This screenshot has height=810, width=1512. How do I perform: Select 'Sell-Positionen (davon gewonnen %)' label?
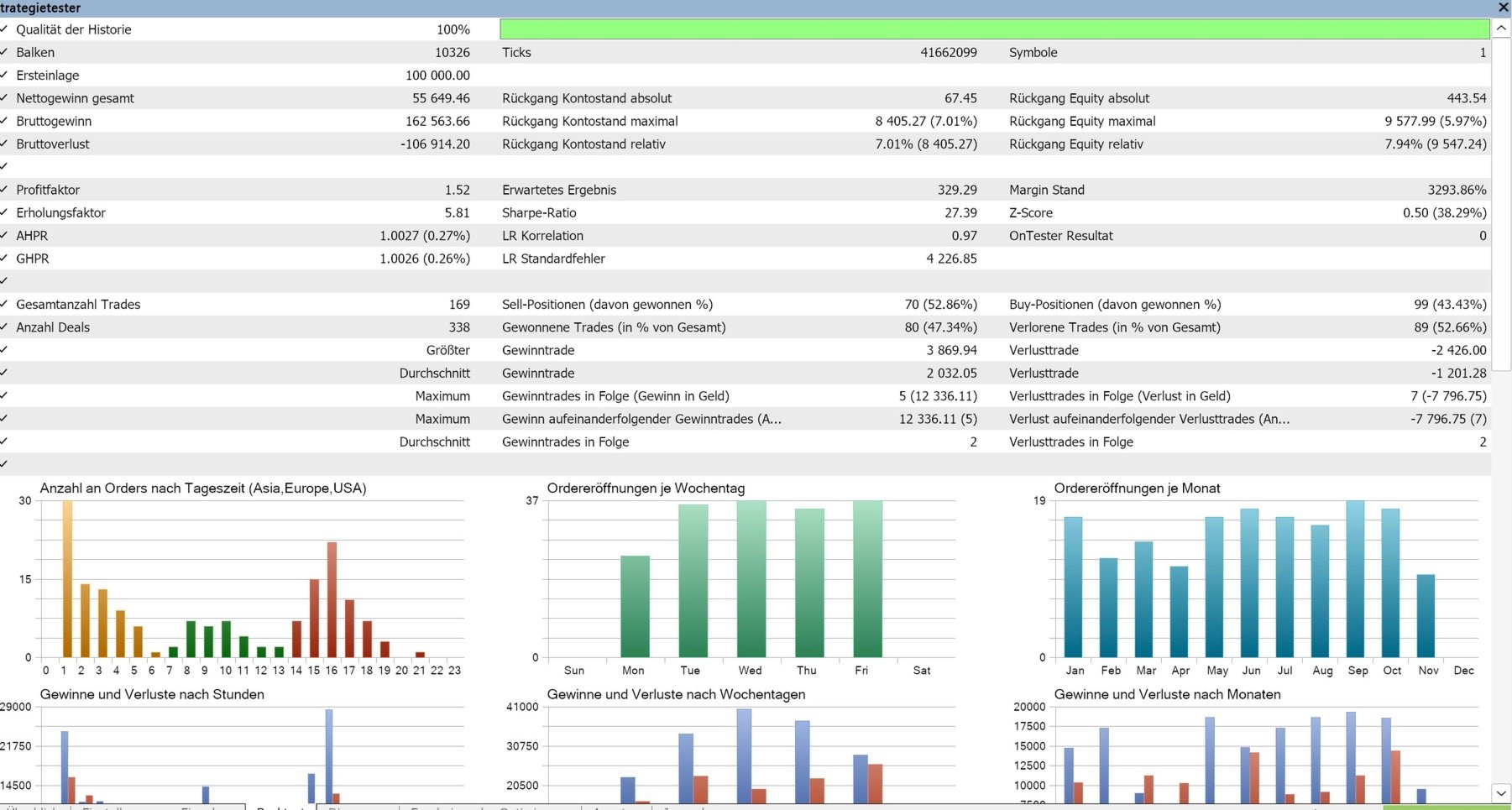[x=607, y=305]
